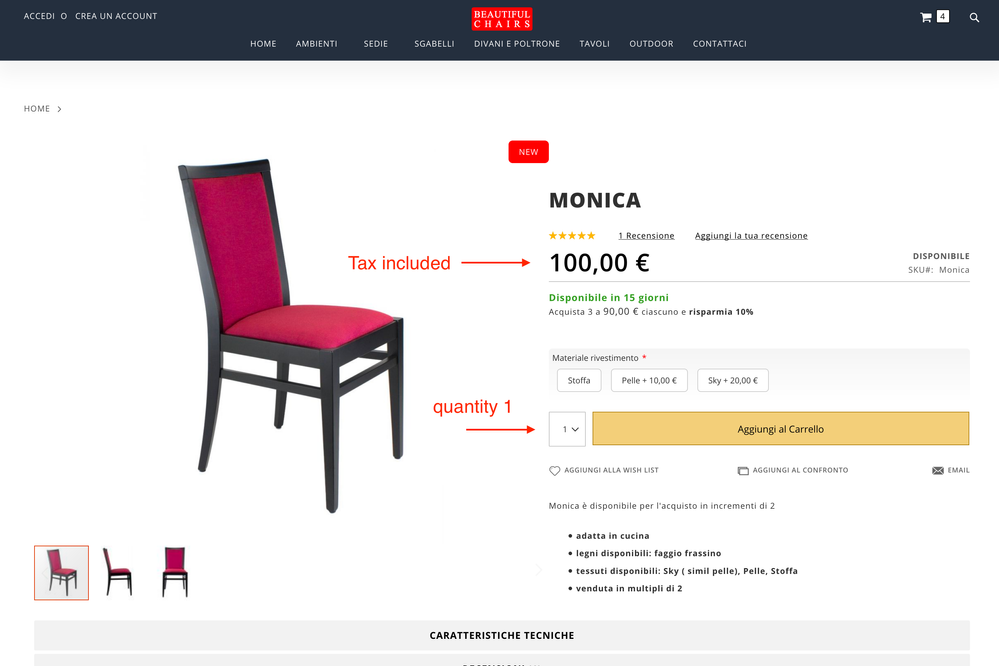
Task: Open the Divani e Poltrone menu
Action: (x=517, y=44)
